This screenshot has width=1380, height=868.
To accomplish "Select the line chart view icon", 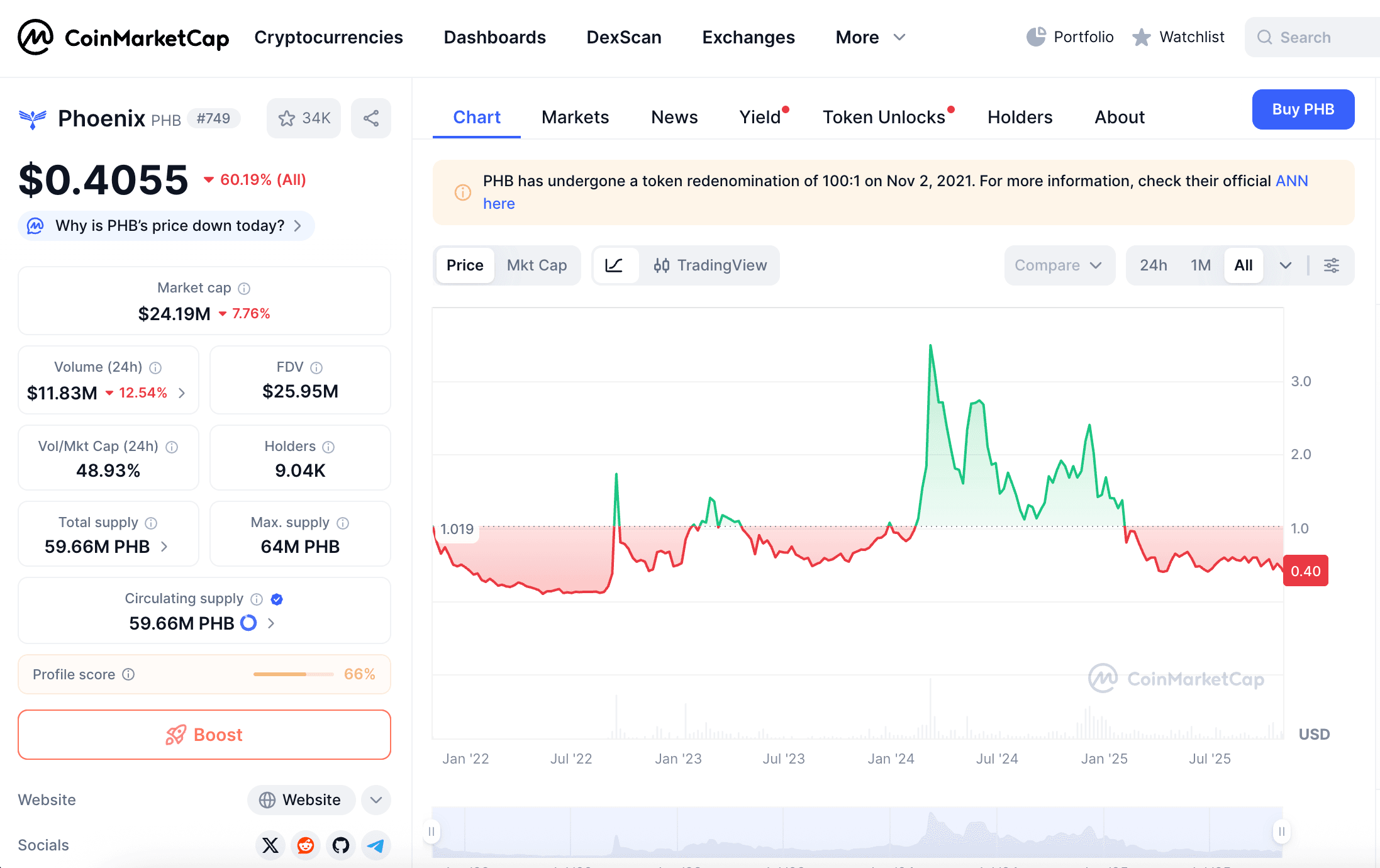I will click(615, 265).
